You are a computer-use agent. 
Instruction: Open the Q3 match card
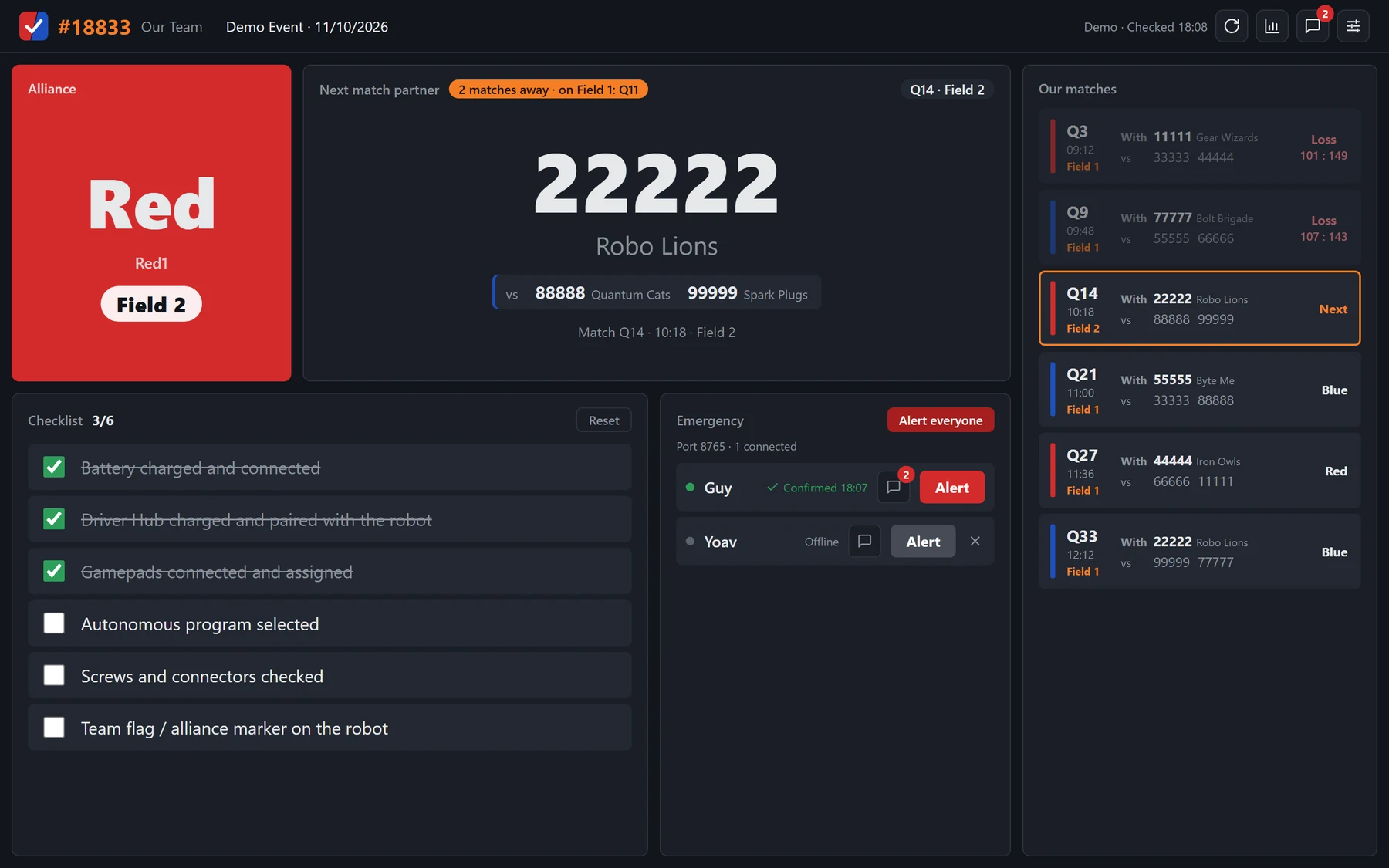pyautogui.click(x=1199, y=147)
